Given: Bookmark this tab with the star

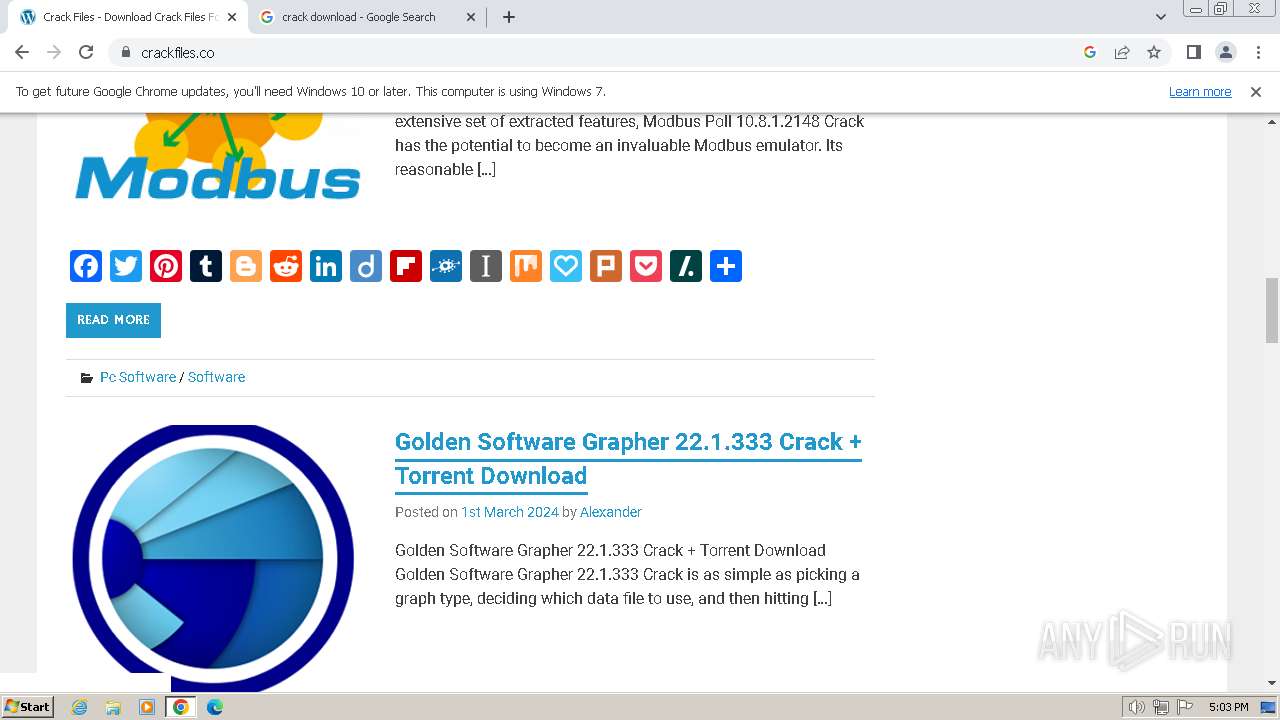Looking at the screenshot, I should pyautogui.click(x=1154, y=52).
